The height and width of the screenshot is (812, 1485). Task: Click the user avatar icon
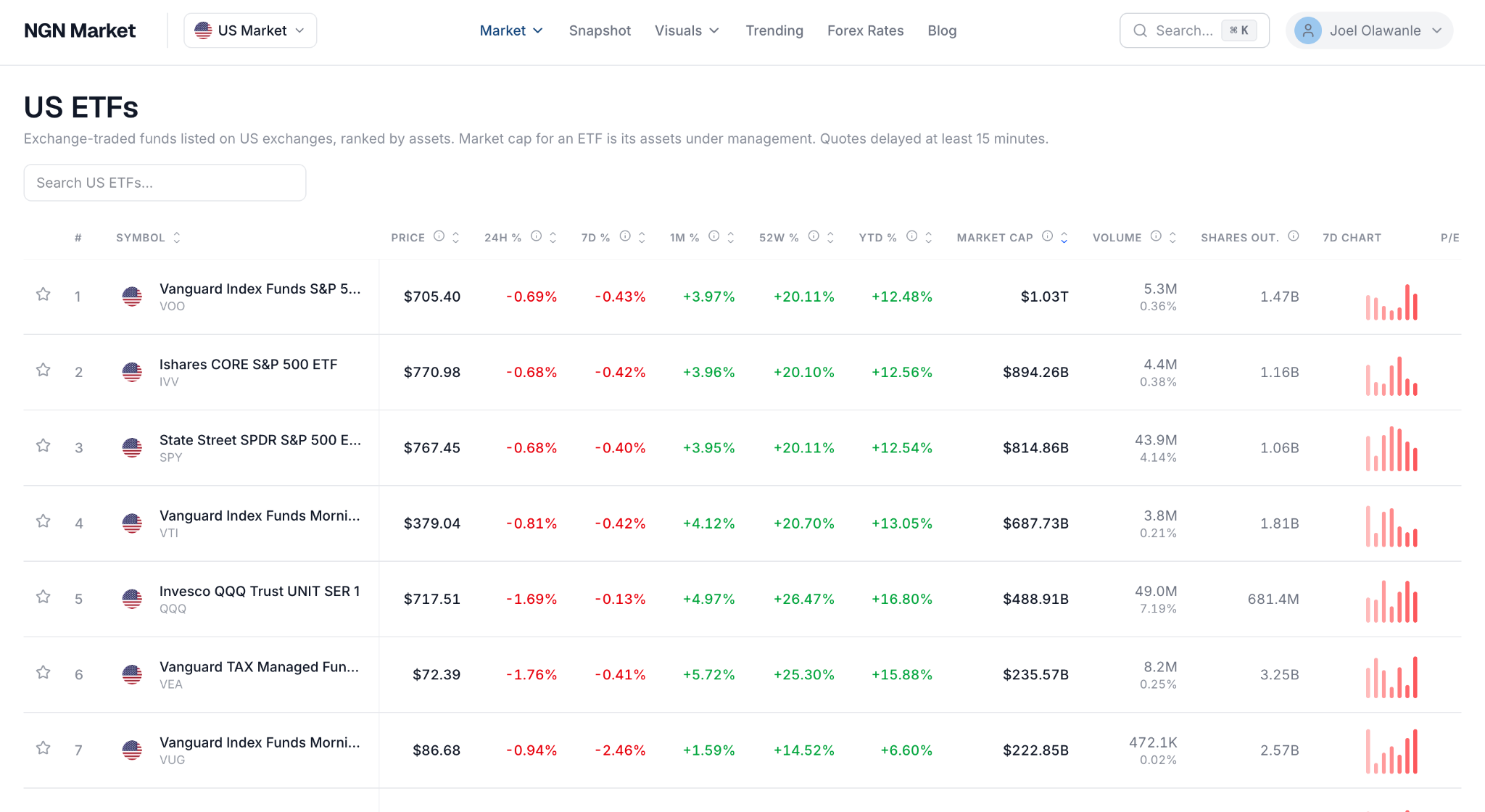(1308, 30)
